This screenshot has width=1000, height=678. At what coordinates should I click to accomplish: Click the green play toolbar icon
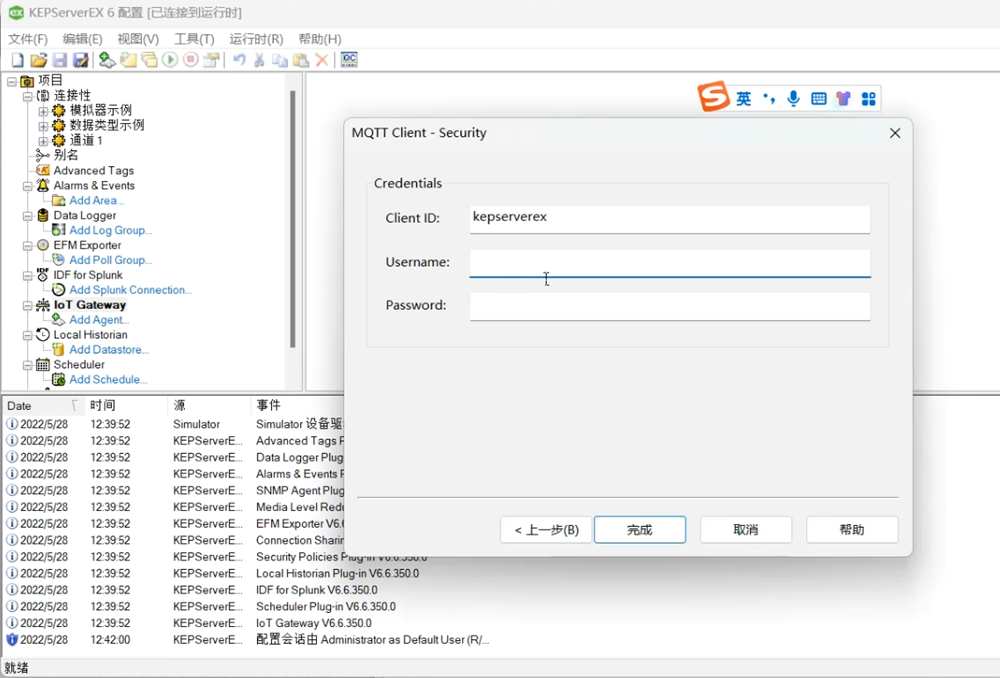[170, 60]
